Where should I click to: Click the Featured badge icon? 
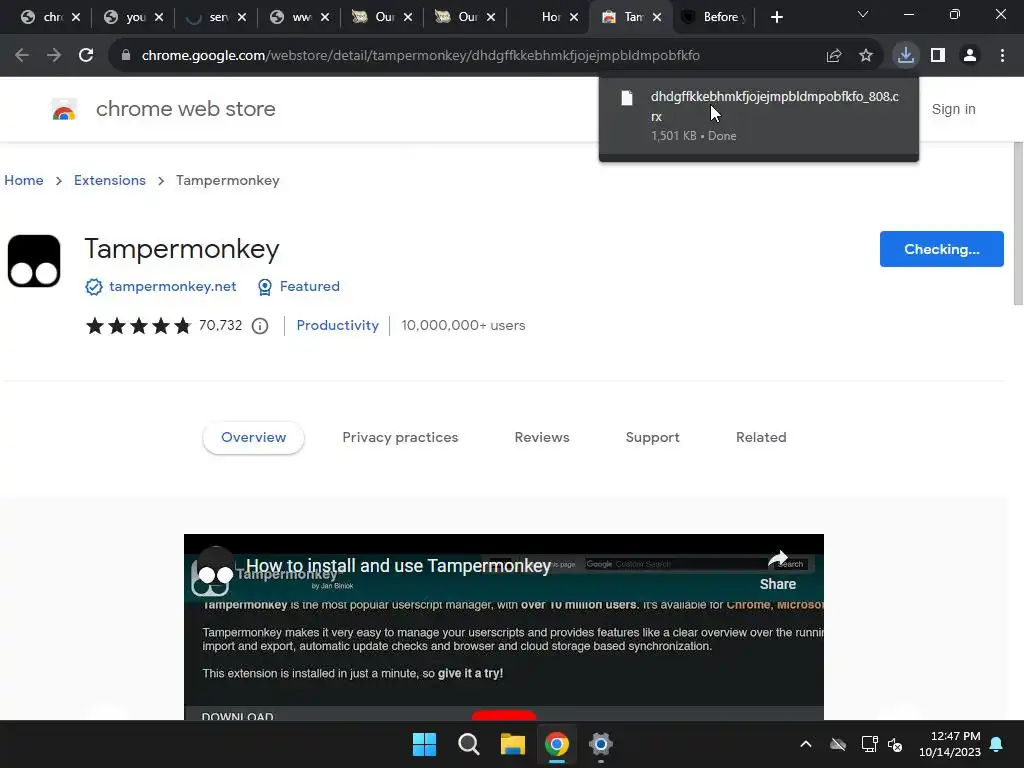264,287
